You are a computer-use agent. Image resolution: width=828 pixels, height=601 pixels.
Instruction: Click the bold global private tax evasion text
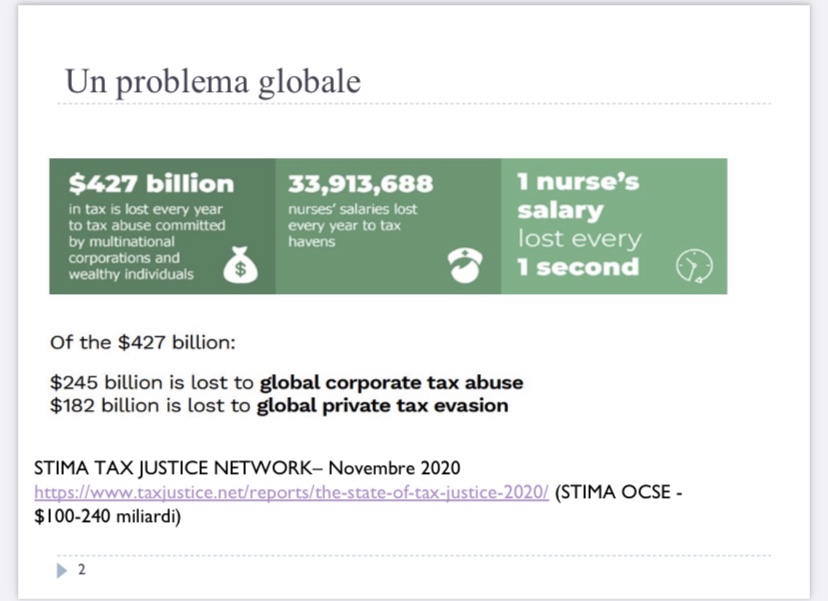[x=382, y=406]
